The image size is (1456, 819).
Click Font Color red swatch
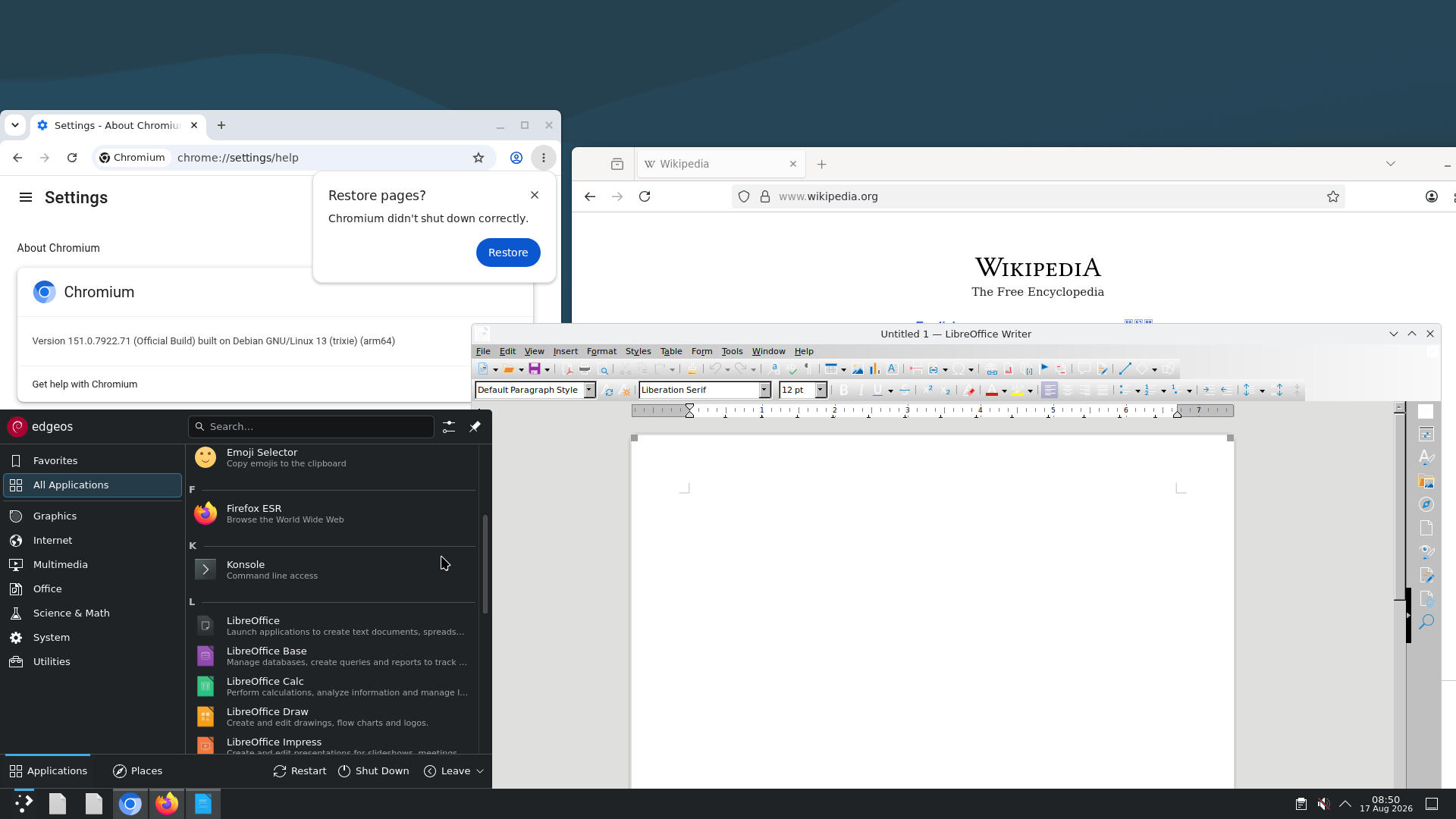coord(991,391)
